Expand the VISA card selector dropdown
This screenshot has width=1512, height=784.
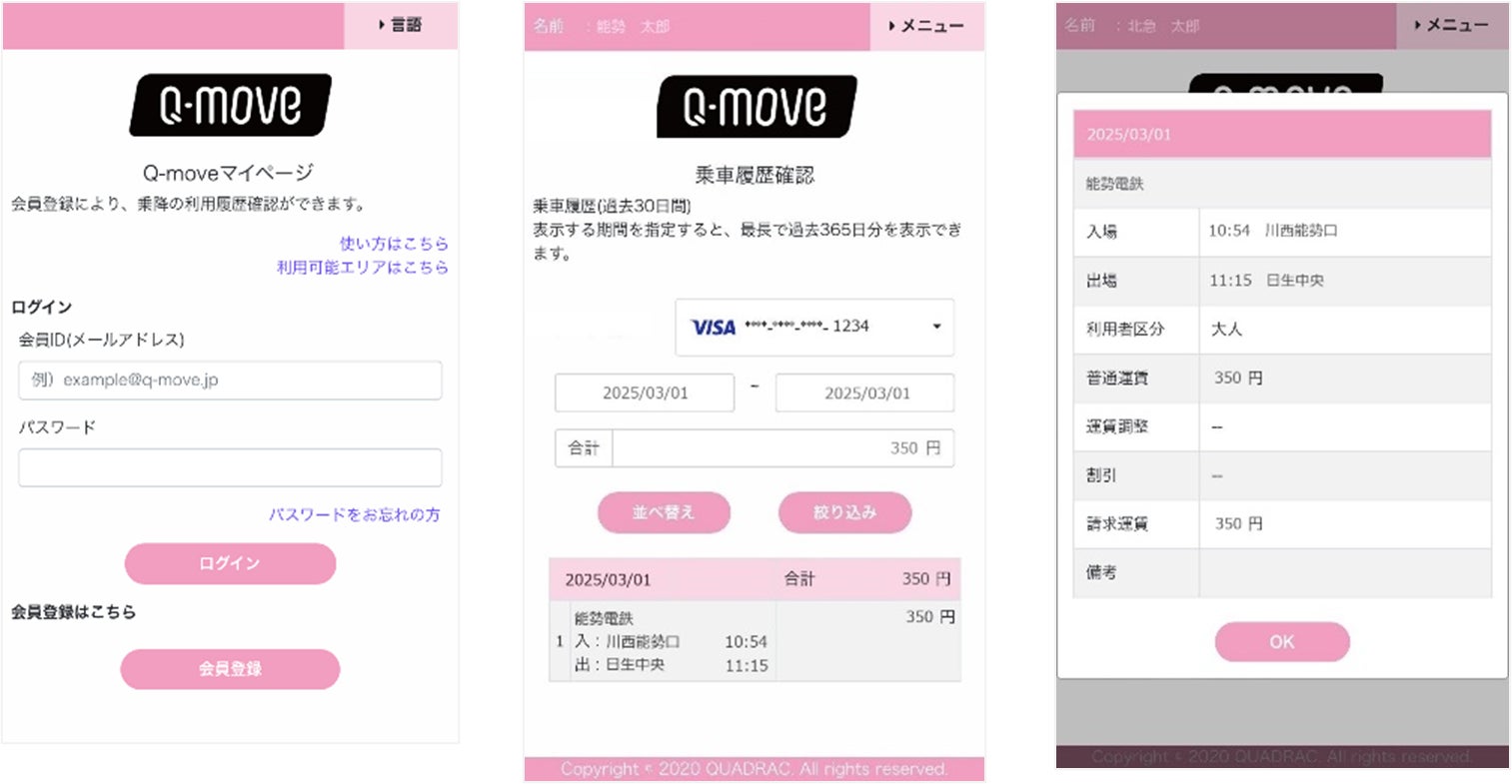click(814, 327)
